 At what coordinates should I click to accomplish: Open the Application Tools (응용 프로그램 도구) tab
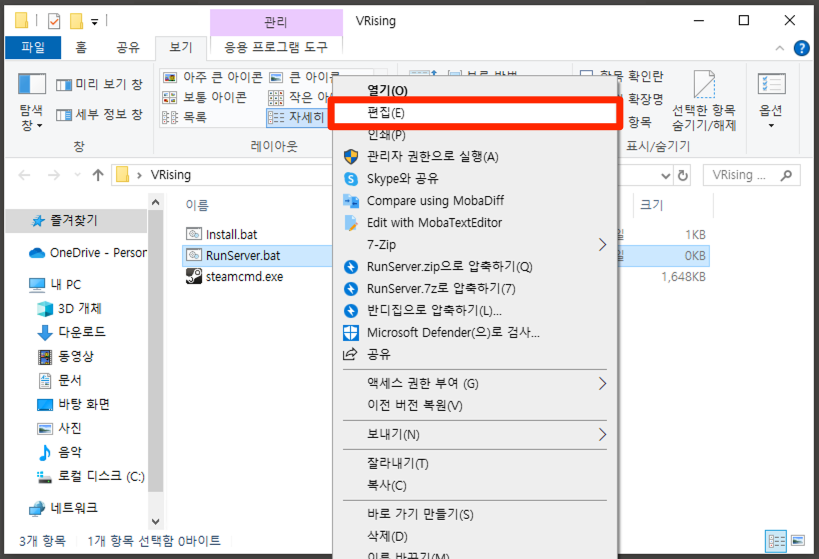pyautogui.click(x=276, y=48)
